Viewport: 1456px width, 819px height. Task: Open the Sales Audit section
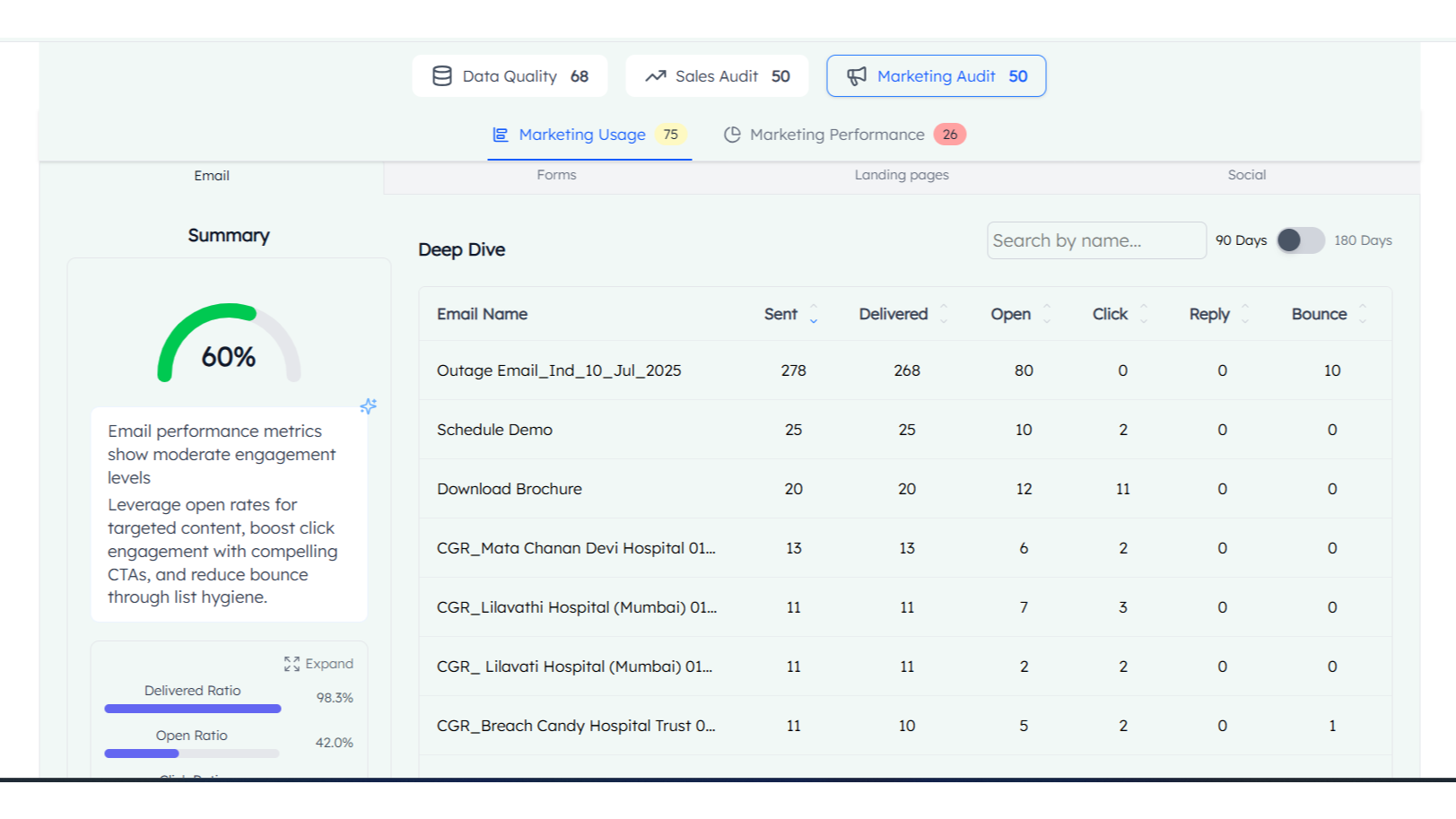click(x=717, y=76)
